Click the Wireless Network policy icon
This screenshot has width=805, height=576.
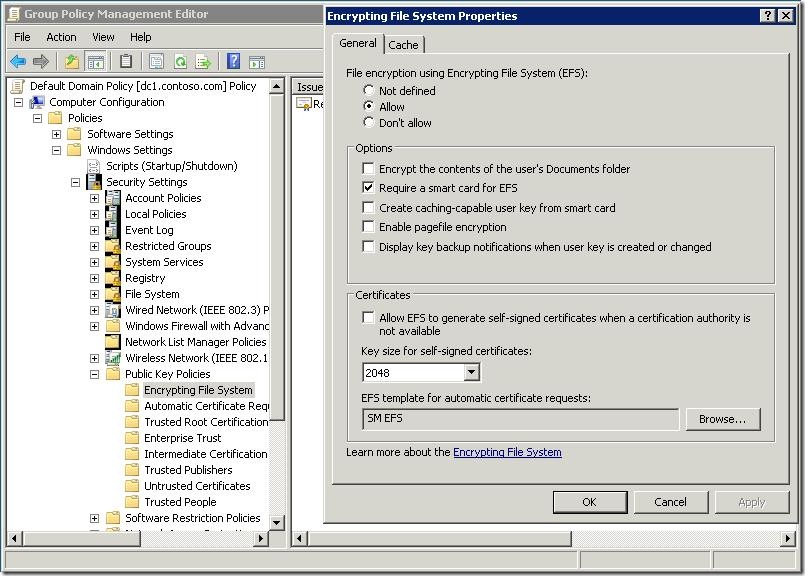pos(113,358)
